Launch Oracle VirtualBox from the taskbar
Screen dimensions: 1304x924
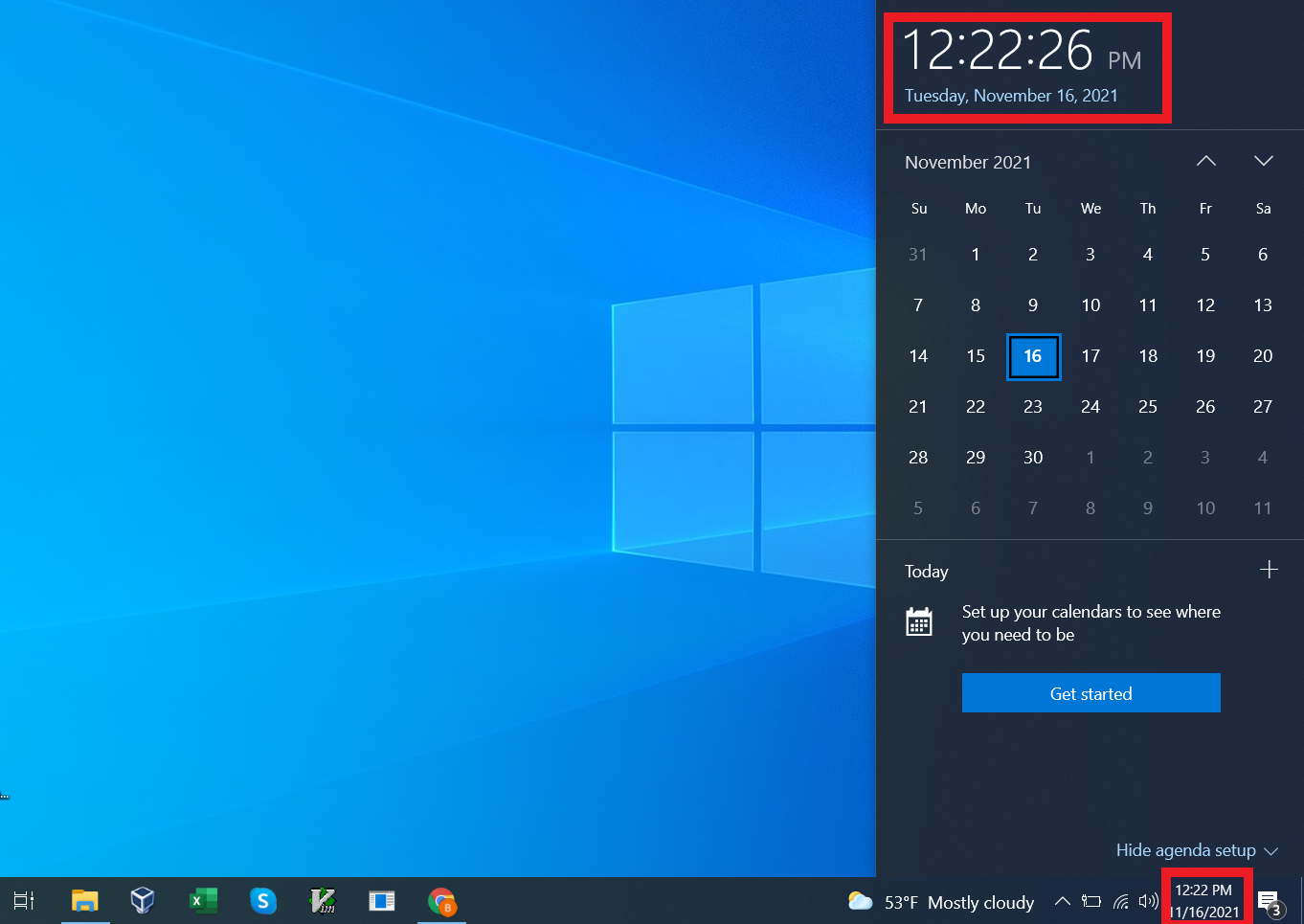click(143, 901)
